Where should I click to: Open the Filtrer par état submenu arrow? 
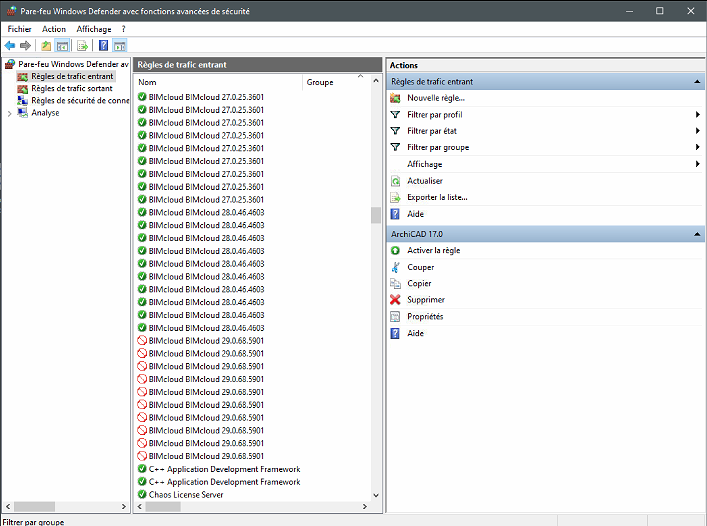click(698, 131)
